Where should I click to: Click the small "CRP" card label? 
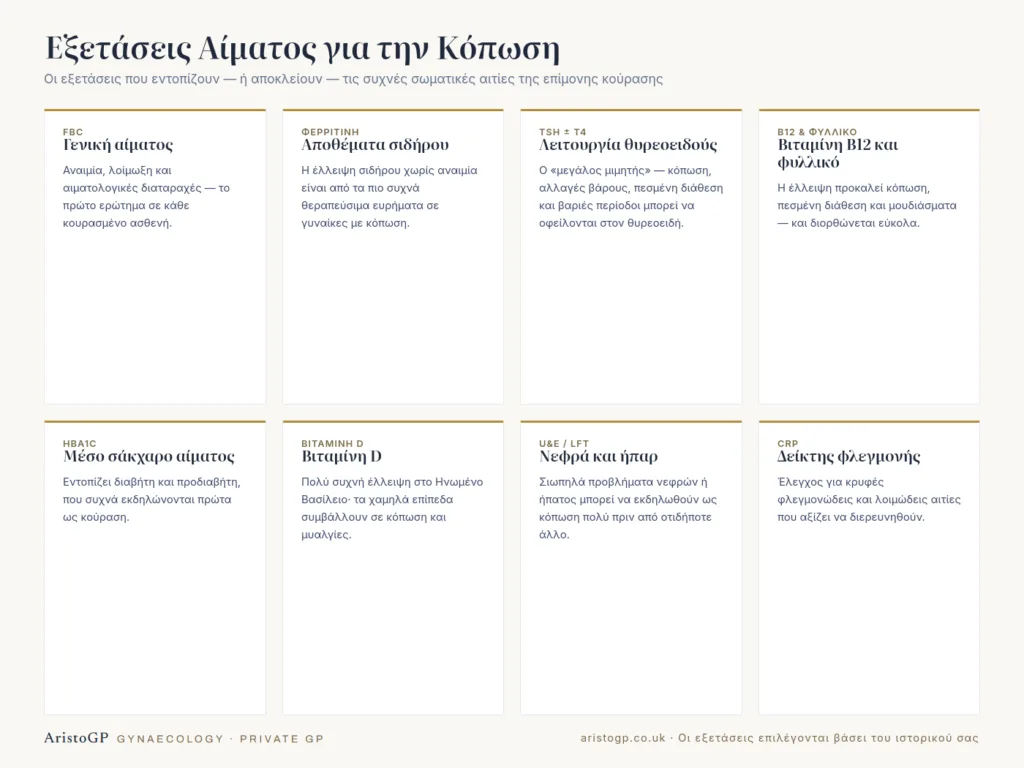[x=788, y=443]
